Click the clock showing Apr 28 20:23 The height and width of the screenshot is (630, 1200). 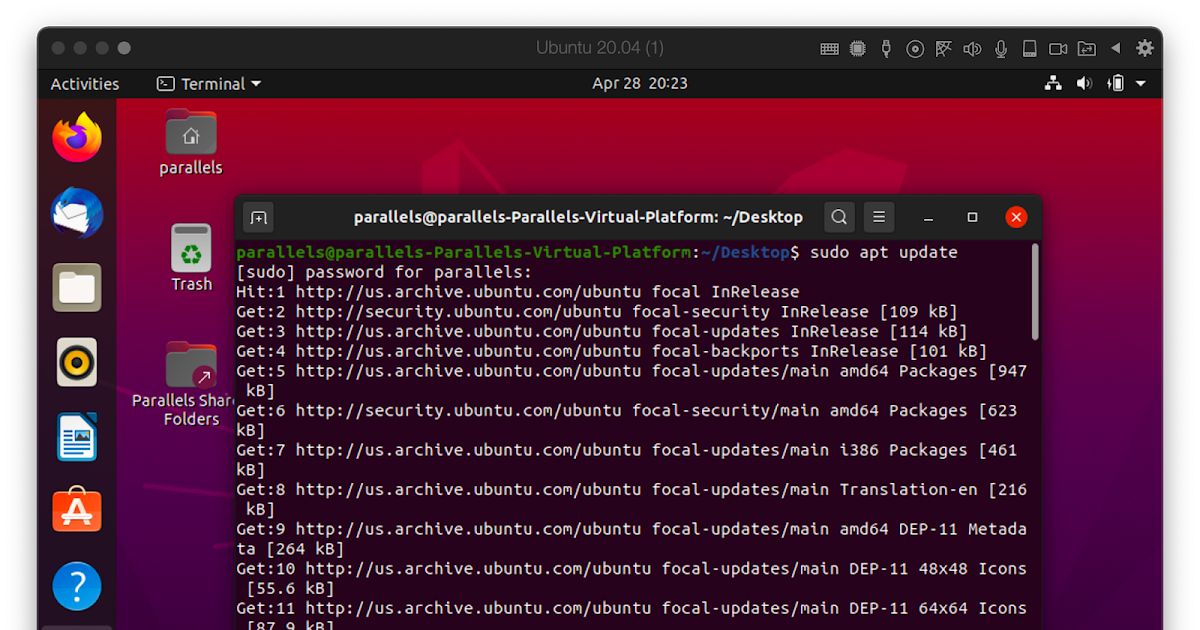point(640,83)
